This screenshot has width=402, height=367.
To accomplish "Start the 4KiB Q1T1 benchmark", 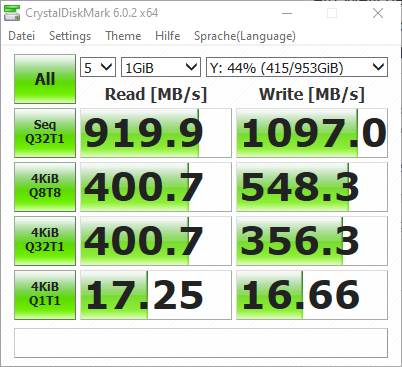I will 45,295.
